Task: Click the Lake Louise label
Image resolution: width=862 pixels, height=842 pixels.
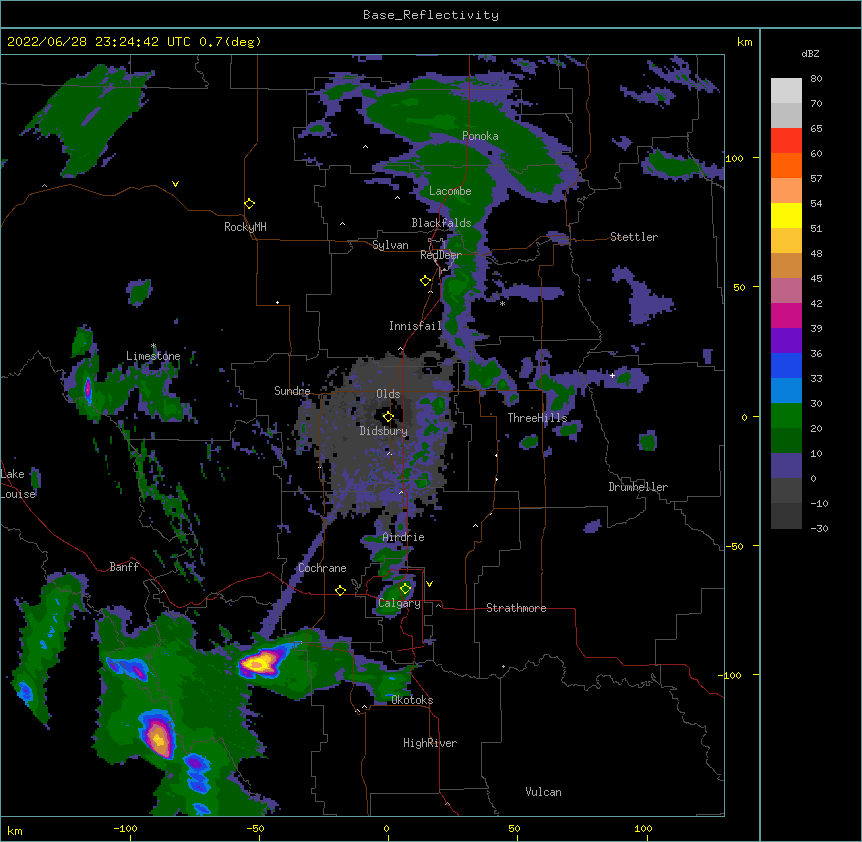Action: [16, 484]
